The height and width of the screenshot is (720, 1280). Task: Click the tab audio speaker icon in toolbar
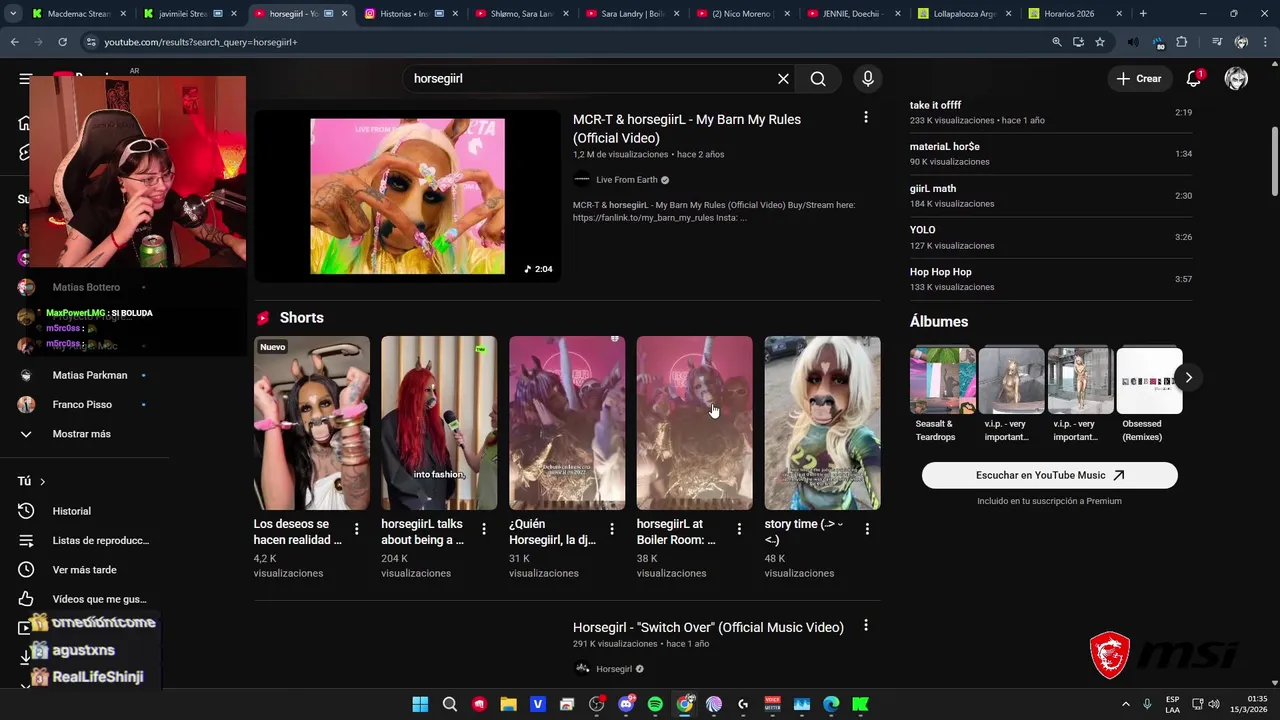click(1133, 42)
